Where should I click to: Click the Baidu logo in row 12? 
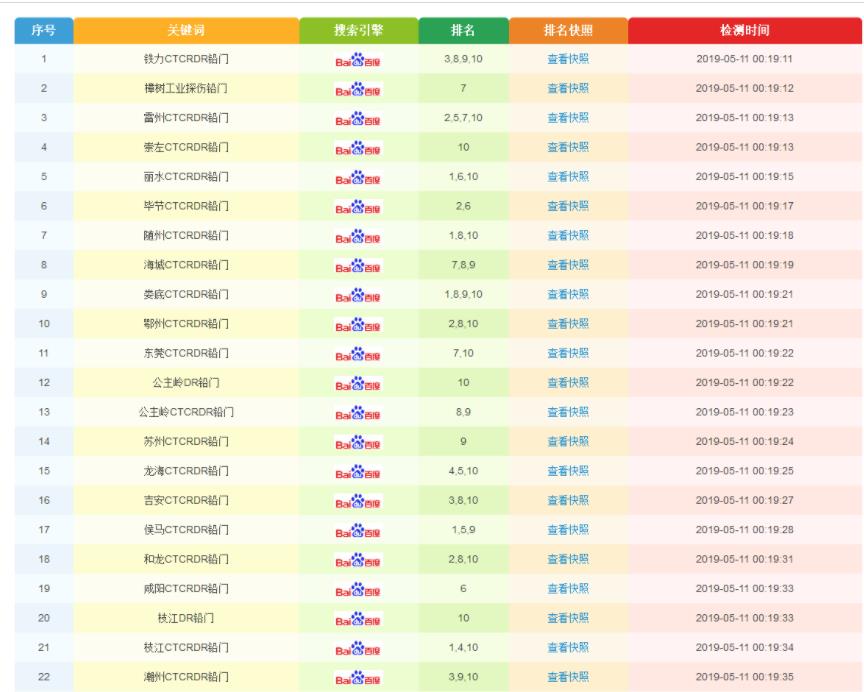pos(358,383)
